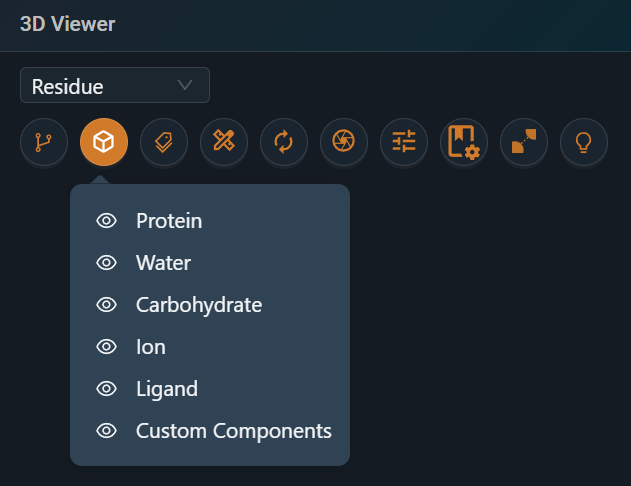The height and width of the screenshot is (486, 631).
Task: Click the 3D Viewer panel title
Action: (68, 24)
